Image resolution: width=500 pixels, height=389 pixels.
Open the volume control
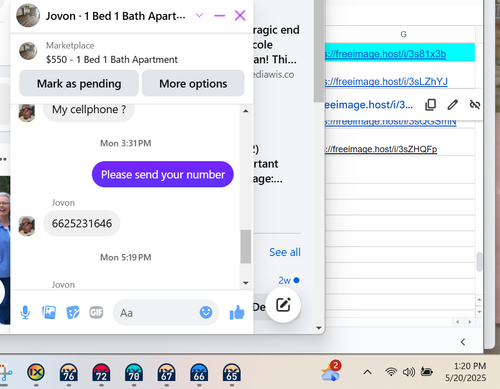409,372
